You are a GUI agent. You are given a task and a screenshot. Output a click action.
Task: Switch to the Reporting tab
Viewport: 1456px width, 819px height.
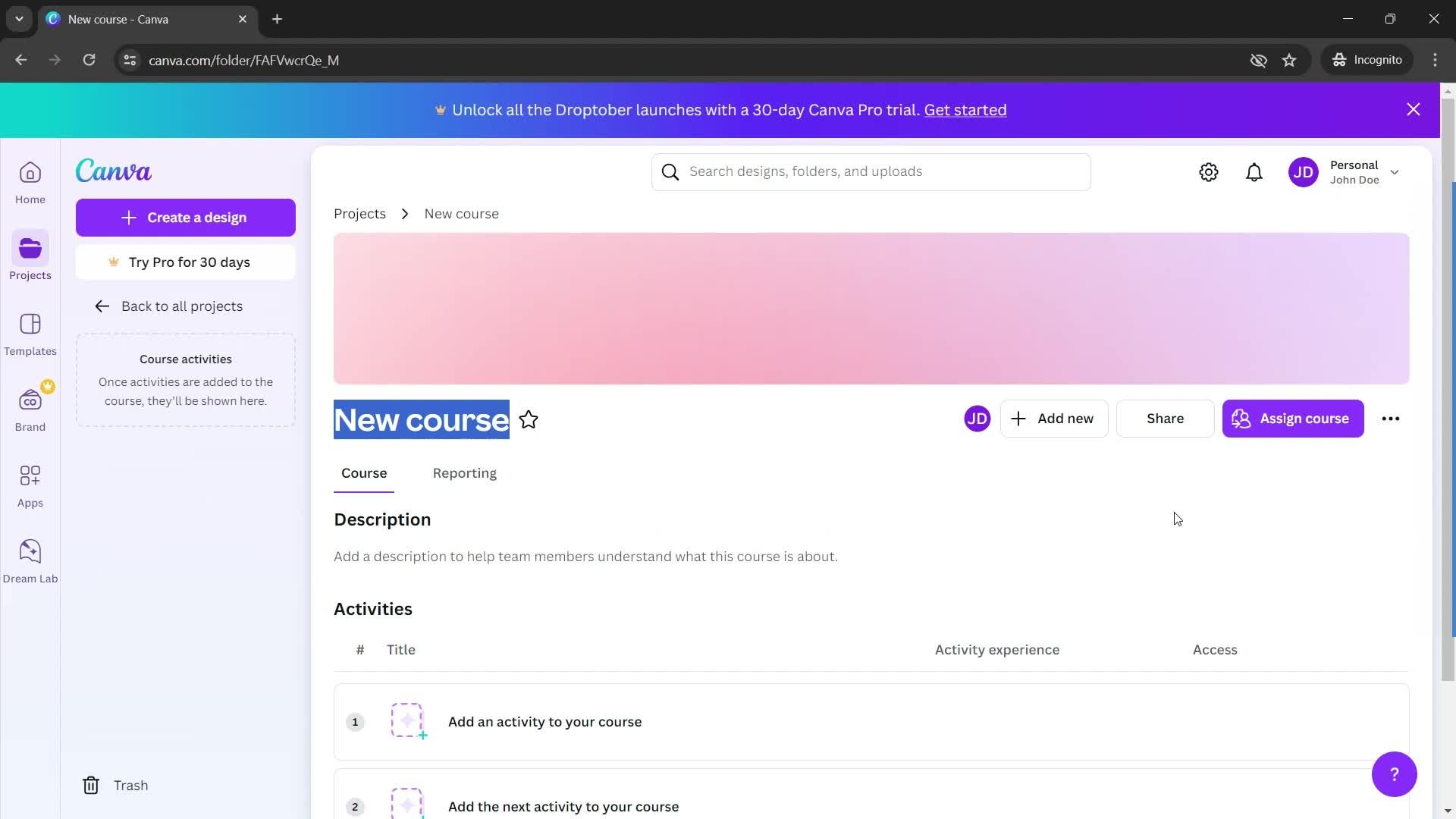(x=464, y=473)
